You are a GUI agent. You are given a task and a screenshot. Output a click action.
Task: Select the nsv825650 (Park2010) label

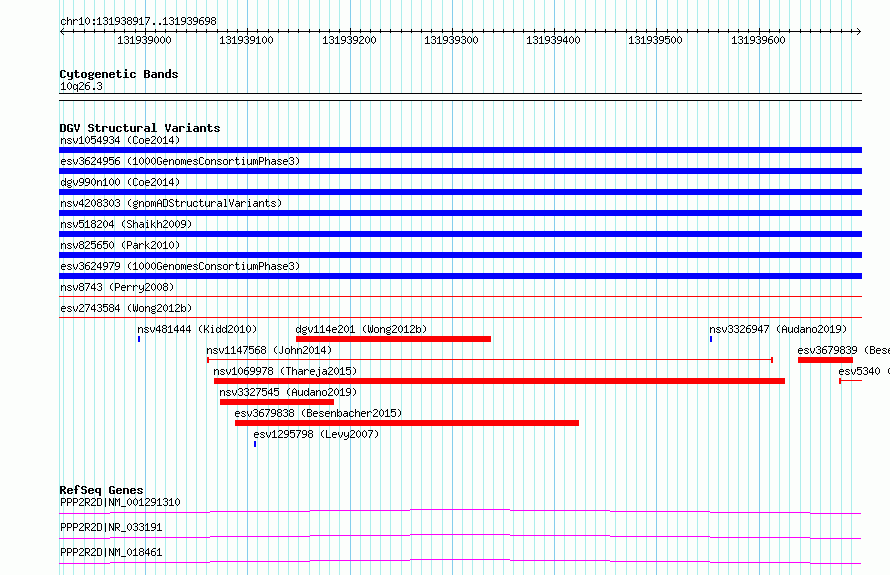coord(120,245)
